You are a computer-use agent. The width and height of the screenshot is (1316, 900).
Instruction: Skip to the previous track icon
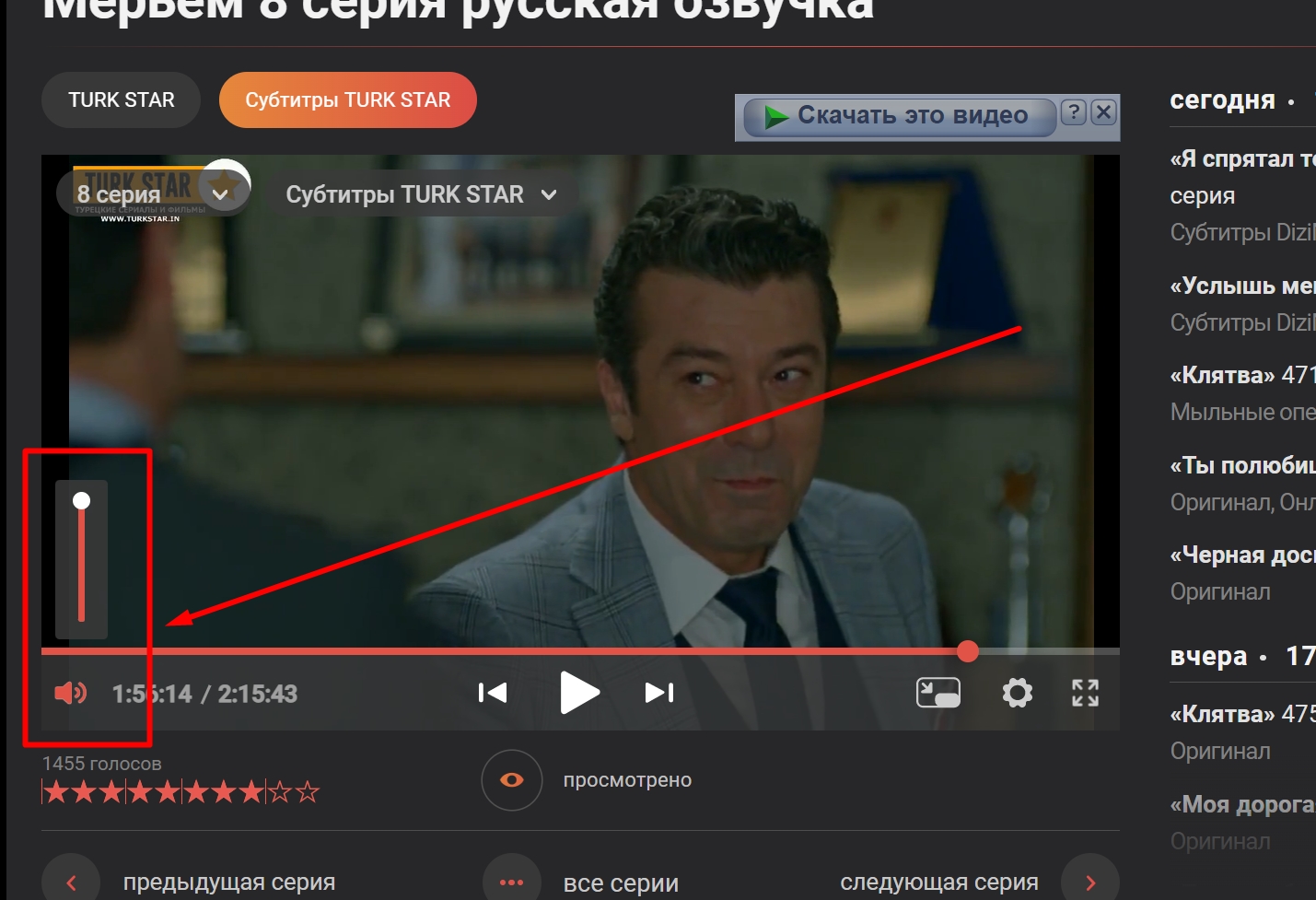click(493, 693)
